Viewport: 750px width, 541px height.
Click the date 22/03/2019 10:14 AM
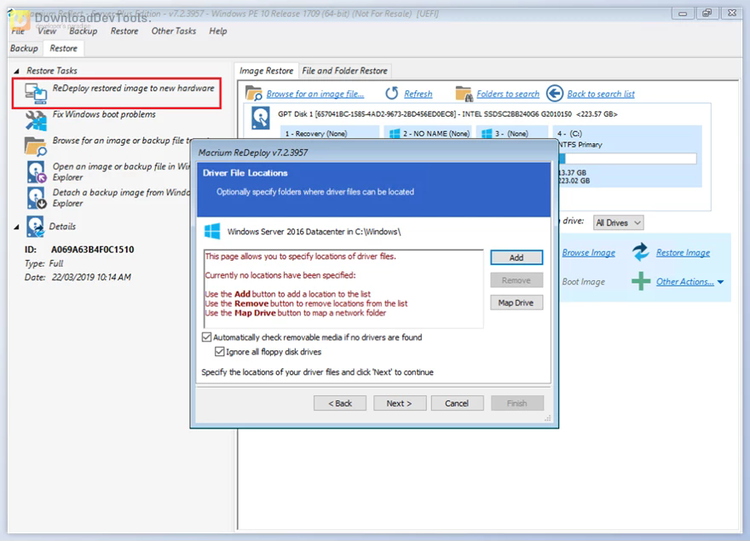click(91, 277)
